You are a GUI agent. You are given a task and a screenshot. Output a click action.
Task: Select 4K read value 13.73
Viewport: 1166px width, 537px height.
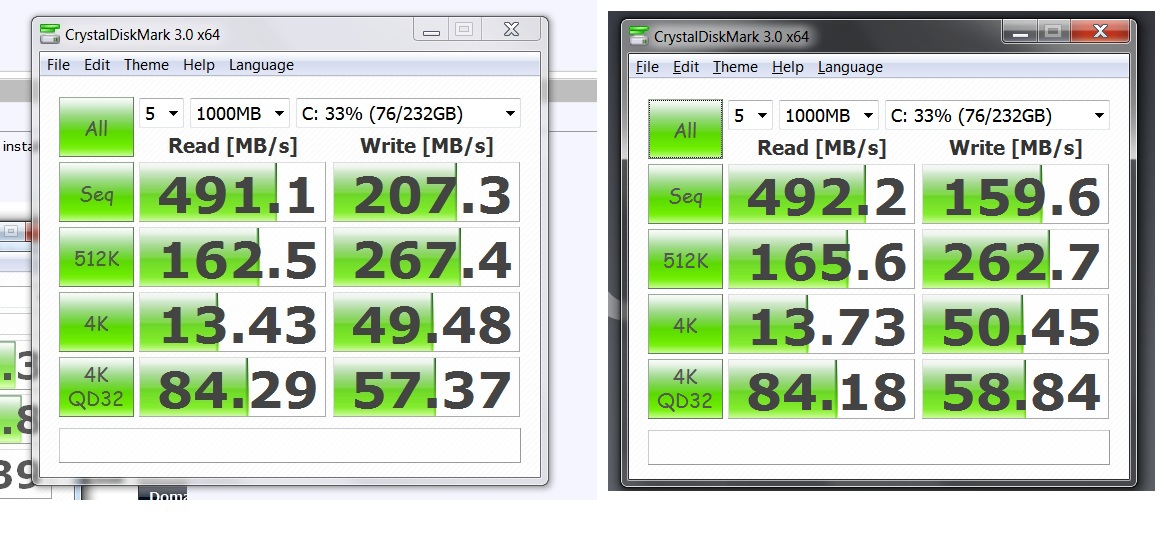821,324
